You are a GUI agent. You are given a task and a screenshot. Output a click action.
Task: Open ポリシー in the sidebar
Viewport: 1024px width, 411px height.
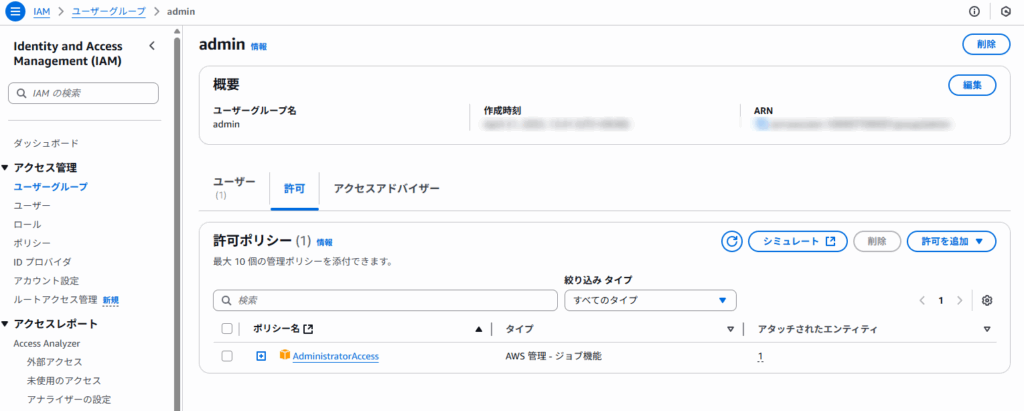pos(32,244)
